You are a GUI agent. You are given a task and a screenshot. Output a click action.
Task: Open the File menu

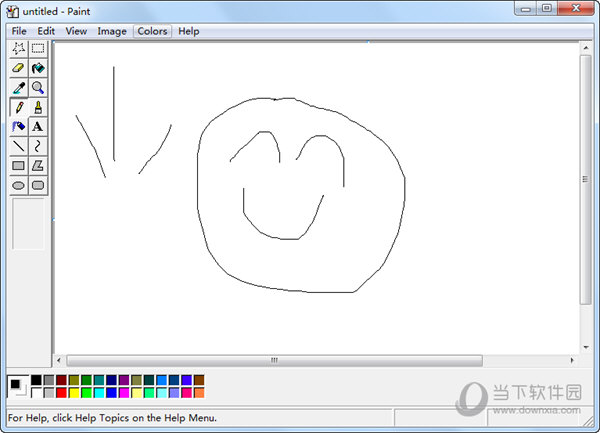pos(19,31)
